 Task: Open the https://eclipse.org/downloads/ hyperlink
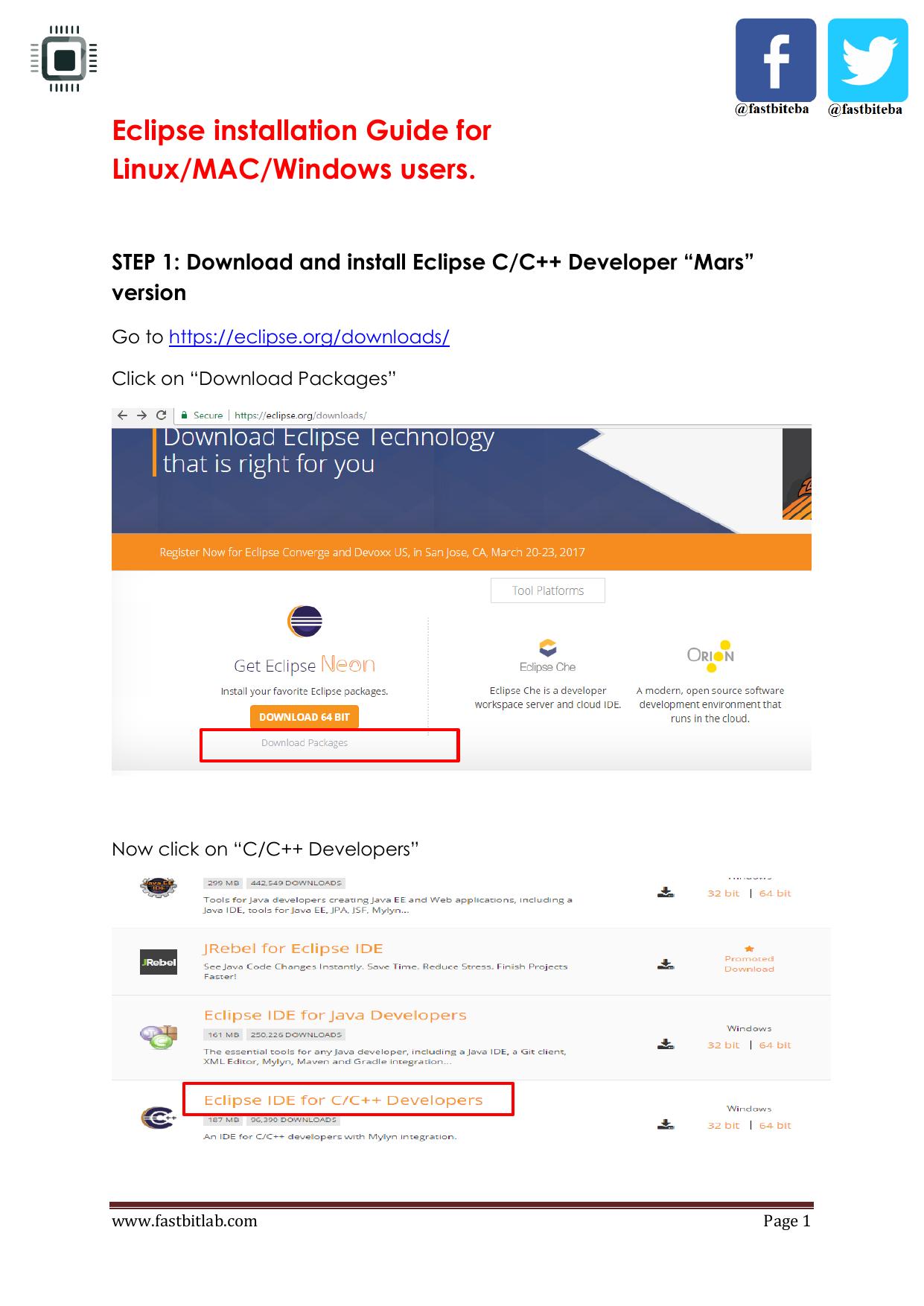pos(309,337)
